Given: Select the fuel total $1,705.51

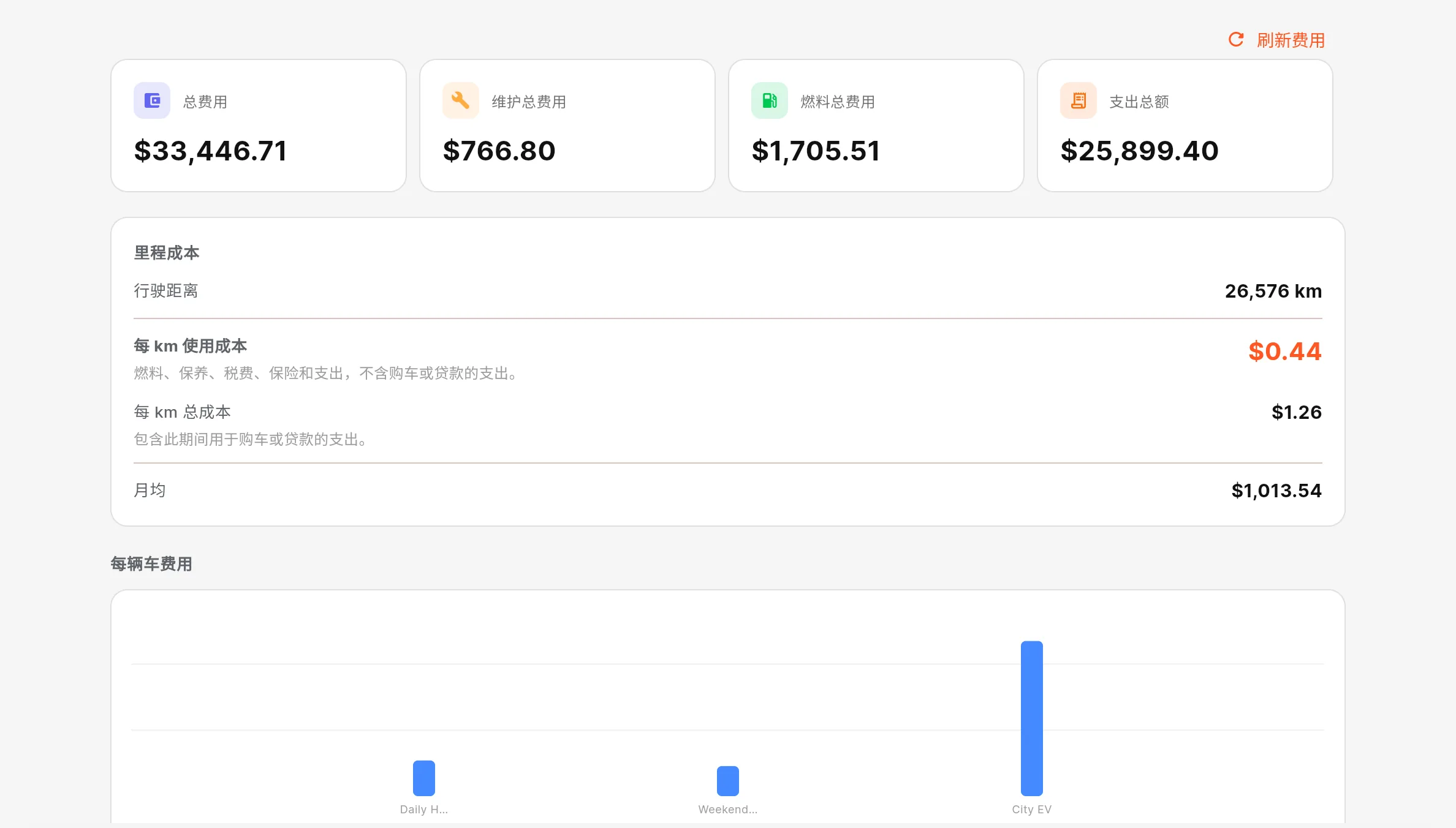Looking at the screenshot, I should tap(816, 151).
